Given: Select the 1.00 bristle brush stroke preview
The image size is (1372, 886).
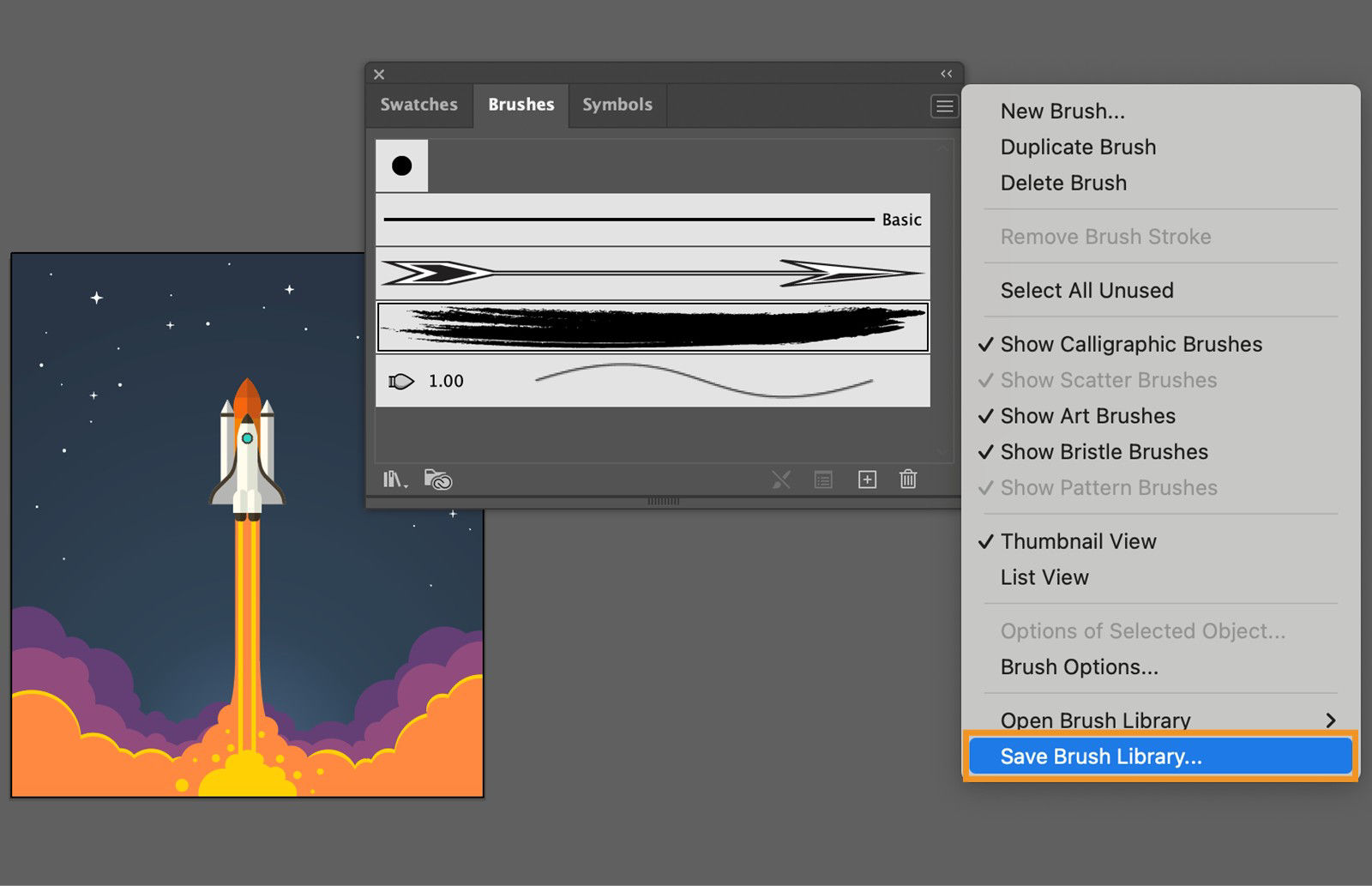Looking at the screenshot, I should [652, 381].
